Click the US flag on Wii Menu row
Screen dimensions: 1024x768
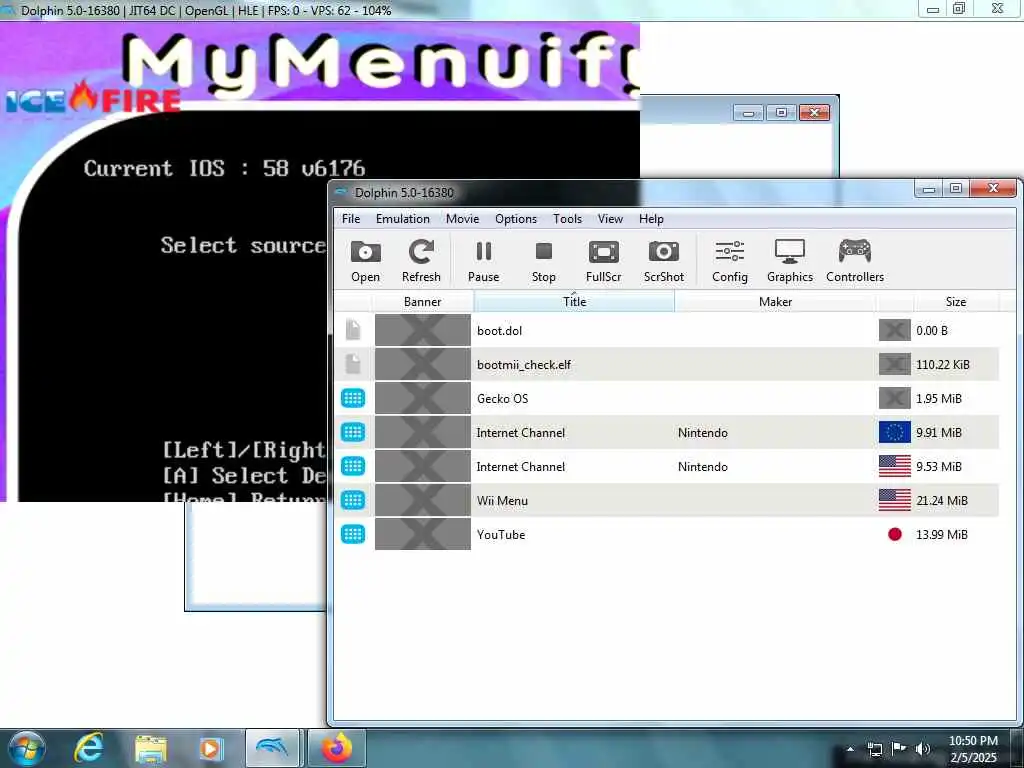(895, 500)
